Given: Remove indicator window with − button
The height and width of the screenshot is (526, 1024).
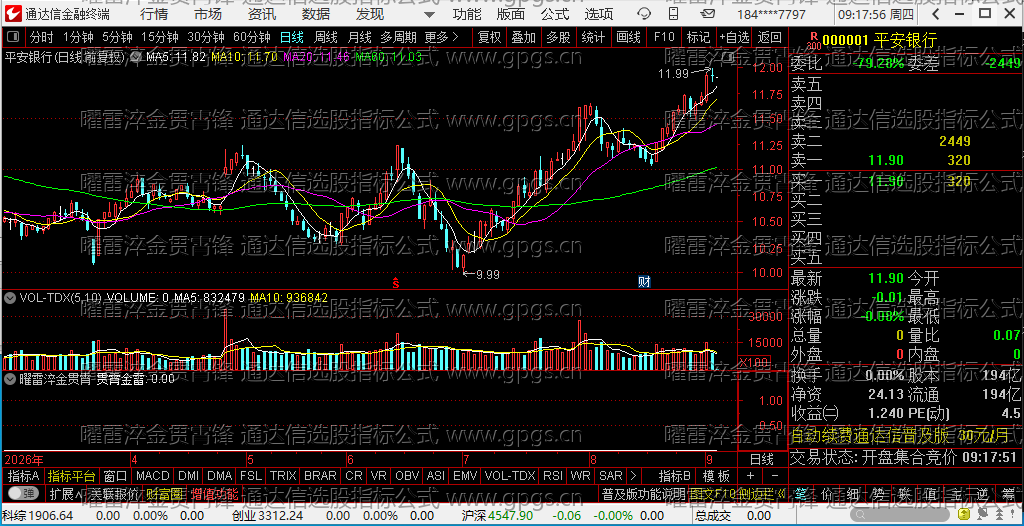Looking at the screenshot, I should coord(775,475).
